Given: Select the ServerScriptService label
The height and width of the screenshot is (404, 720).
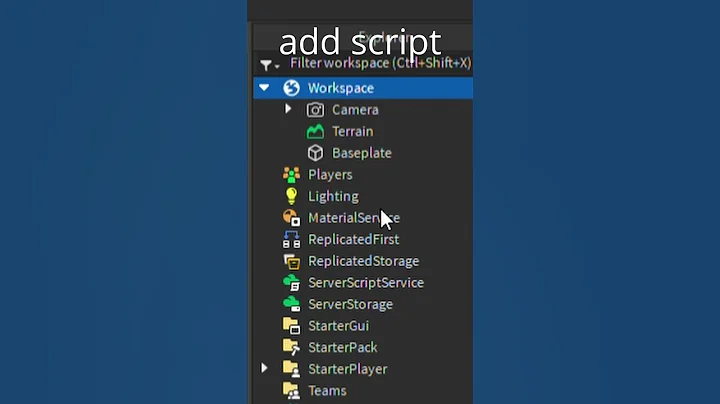Looking at the screenshot, I should [366, 282].
